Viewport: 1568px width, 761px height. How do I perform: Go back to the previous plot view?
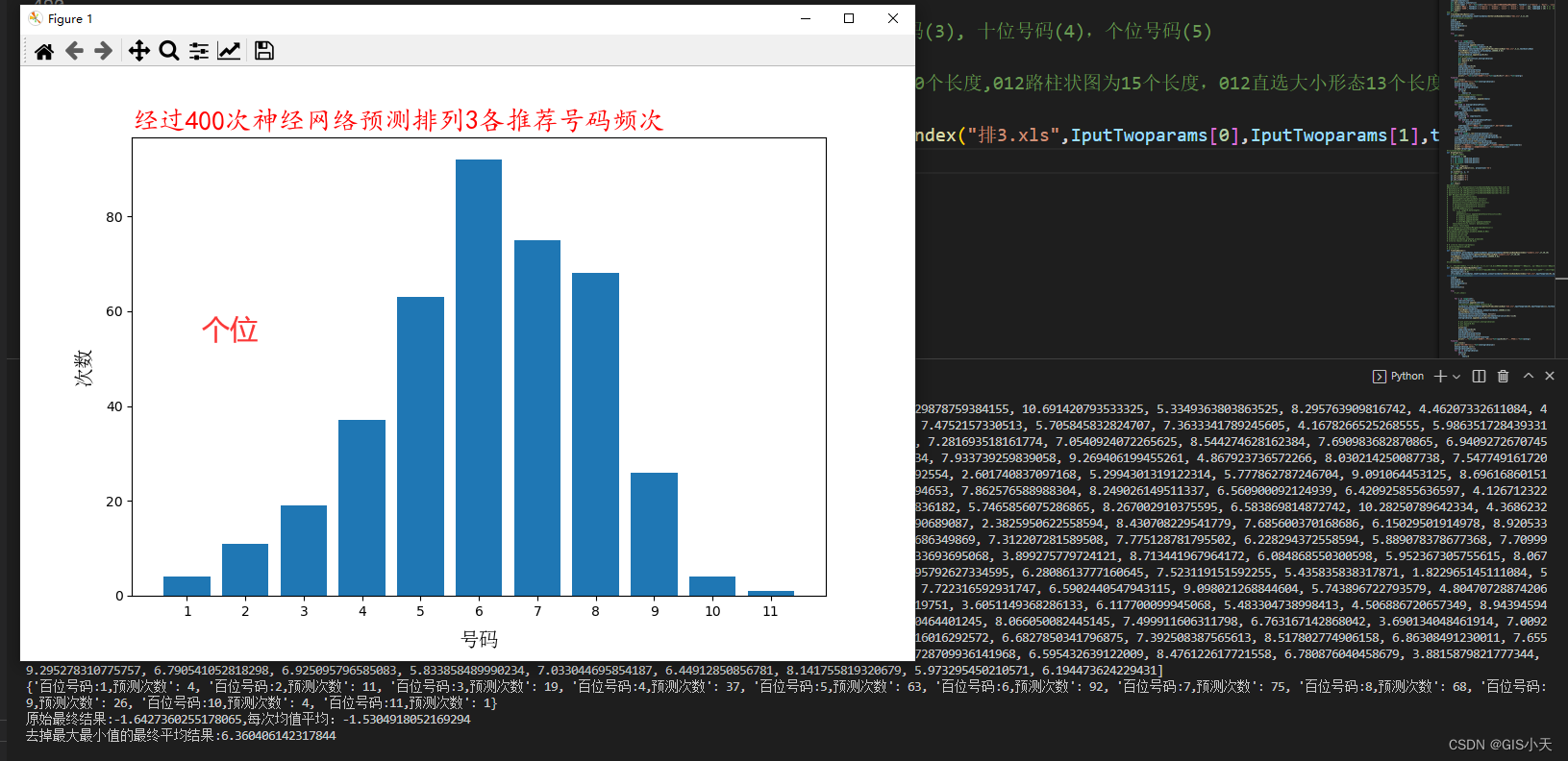click(74, 51)
